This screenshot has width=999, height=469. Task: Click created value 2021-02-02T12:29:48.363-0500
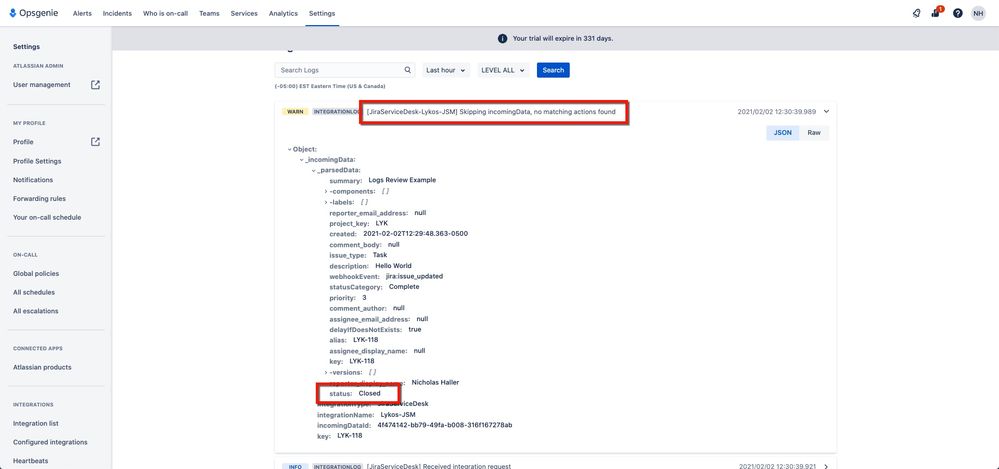pos(415,234)
